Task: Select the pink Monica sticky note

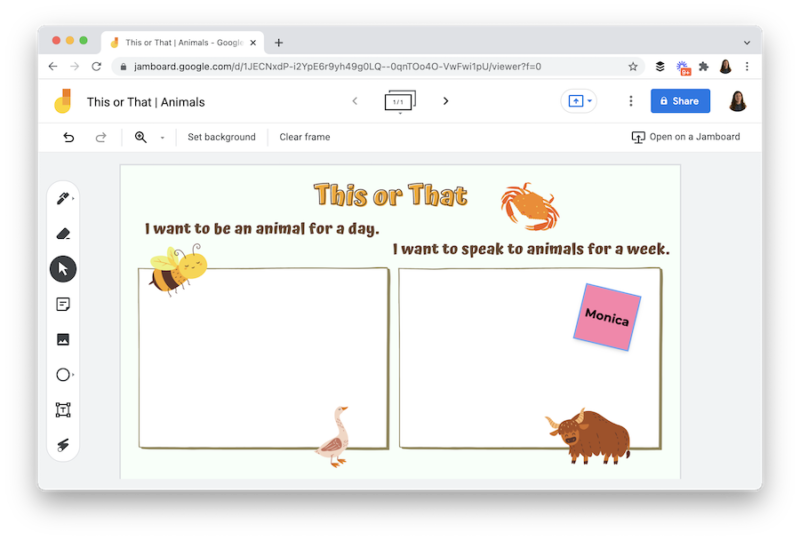Action: pos(607,317)
